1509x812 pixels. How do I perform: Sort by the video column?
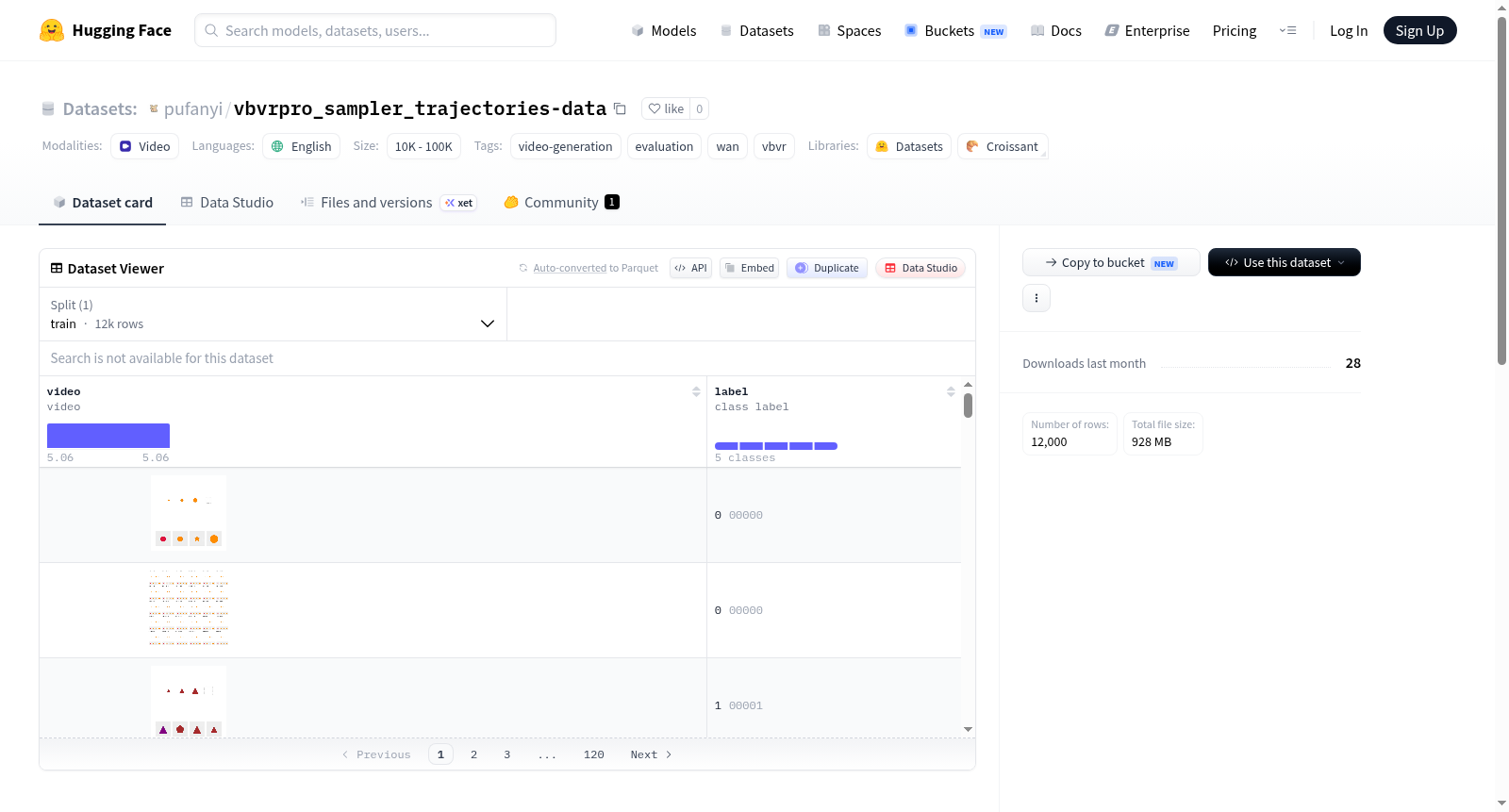coord(696,391)
